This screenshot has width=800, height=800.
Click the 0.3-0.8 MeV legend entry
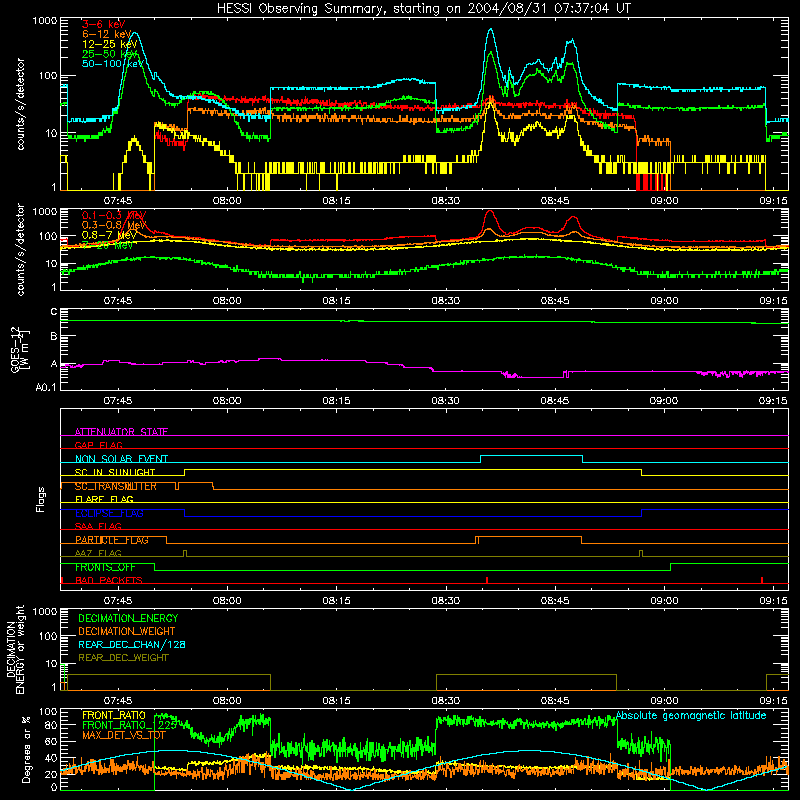(113, 226)
